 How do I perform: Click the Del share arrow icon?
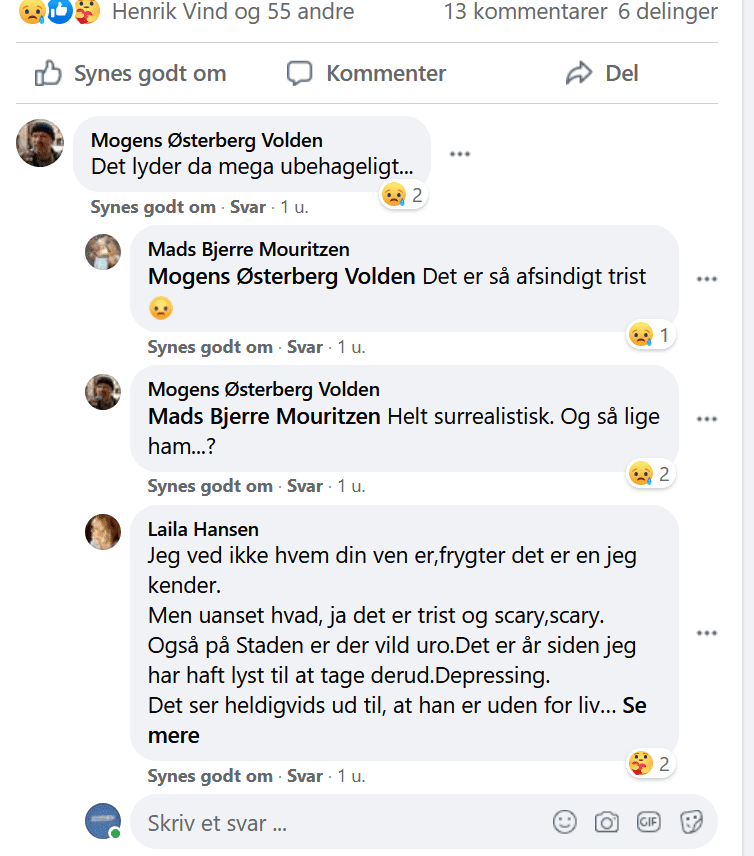(579, 73)
